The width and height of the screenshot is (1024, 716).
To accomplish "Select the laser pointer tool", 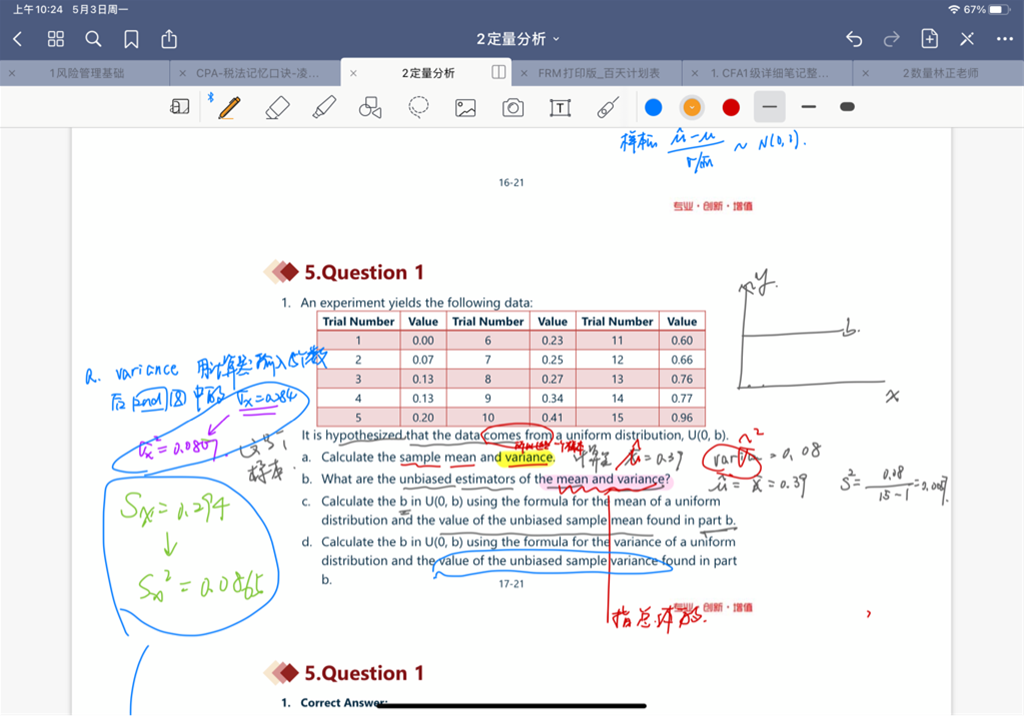I will (607, 107).
